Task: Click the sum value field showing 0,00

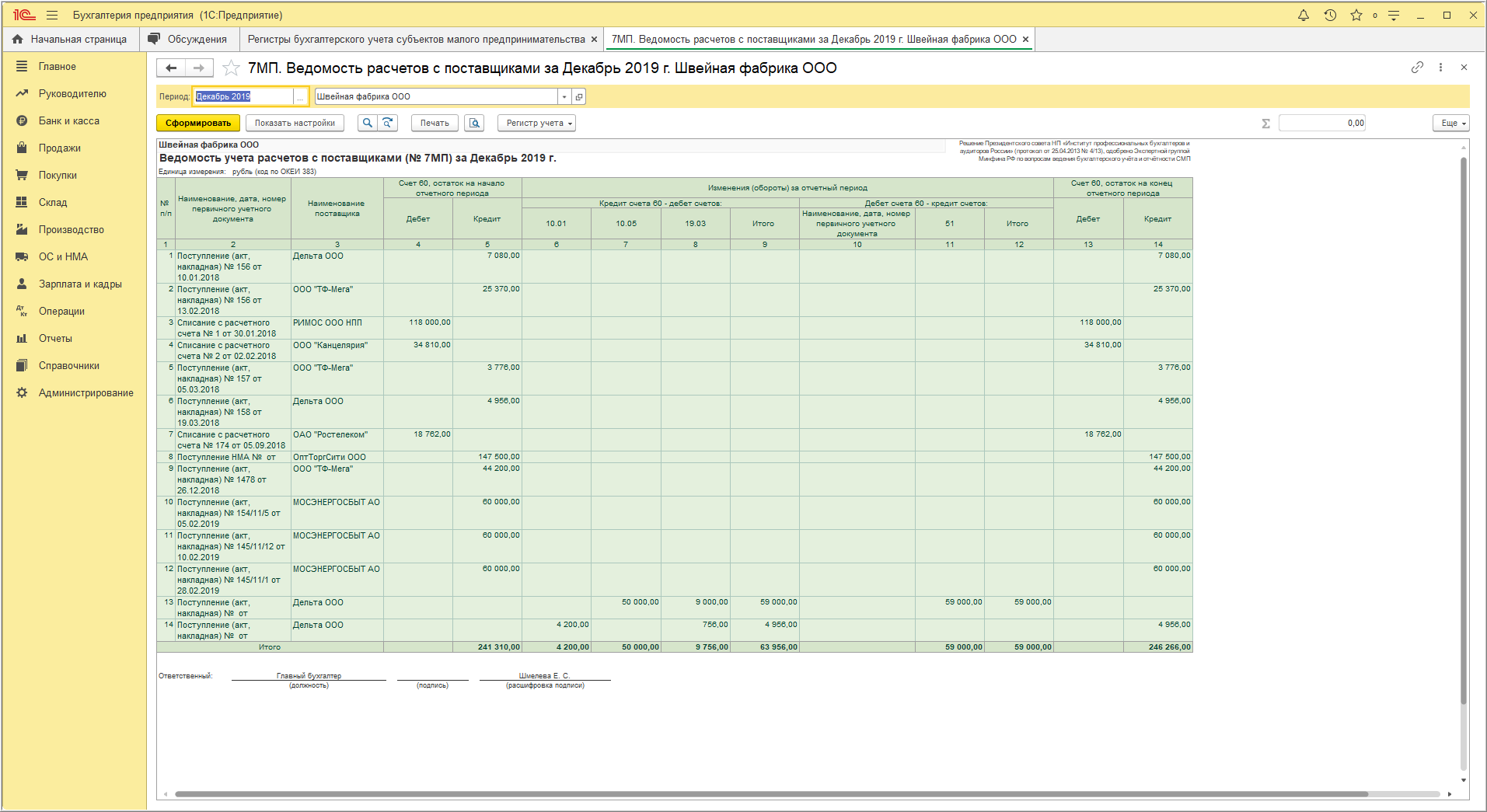Action: [1322, 123]
